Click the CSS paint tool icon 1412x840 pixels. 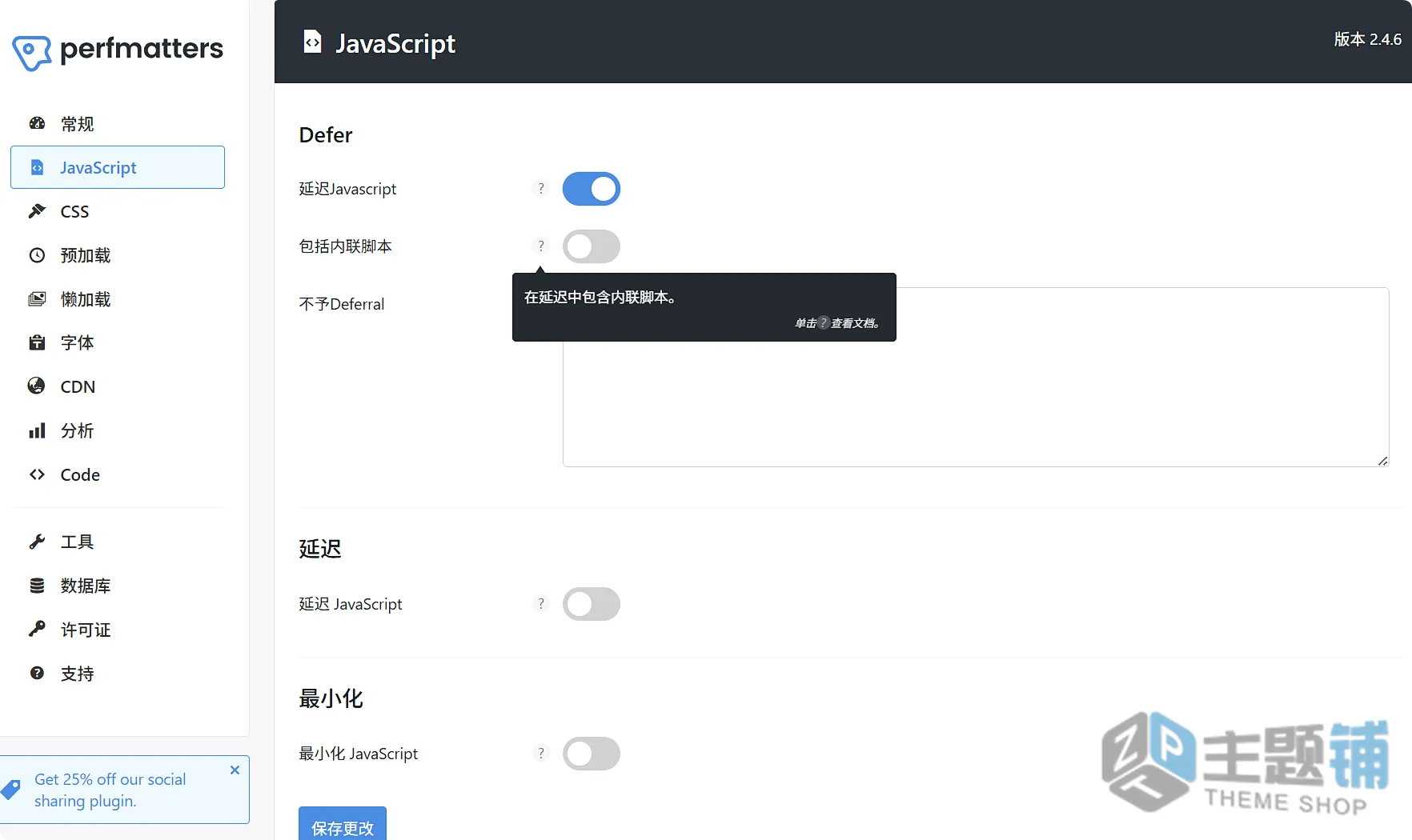[x=37, y=211]
